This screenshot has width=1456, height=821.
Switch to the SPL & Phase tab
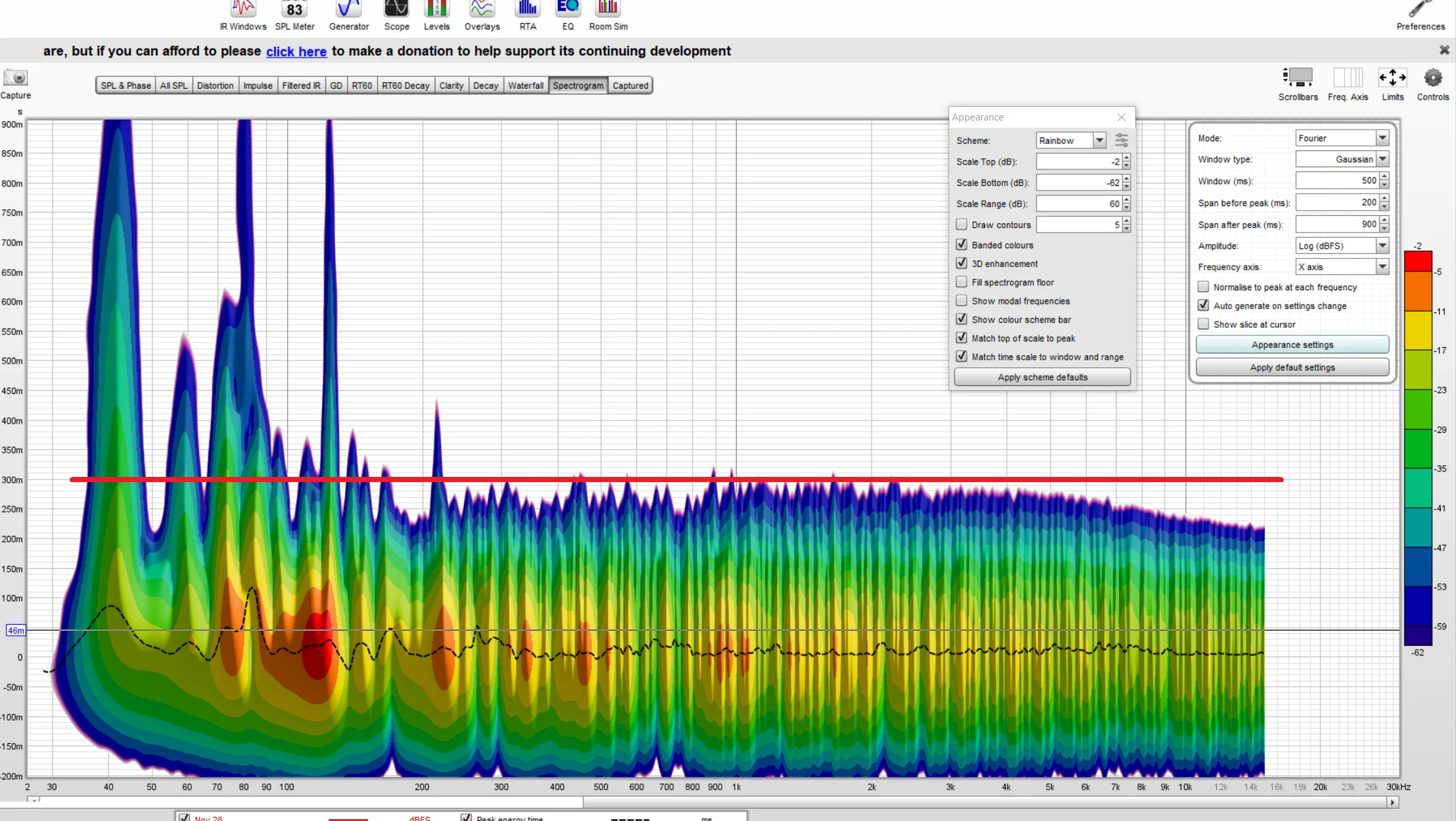(x=126, y=86)
